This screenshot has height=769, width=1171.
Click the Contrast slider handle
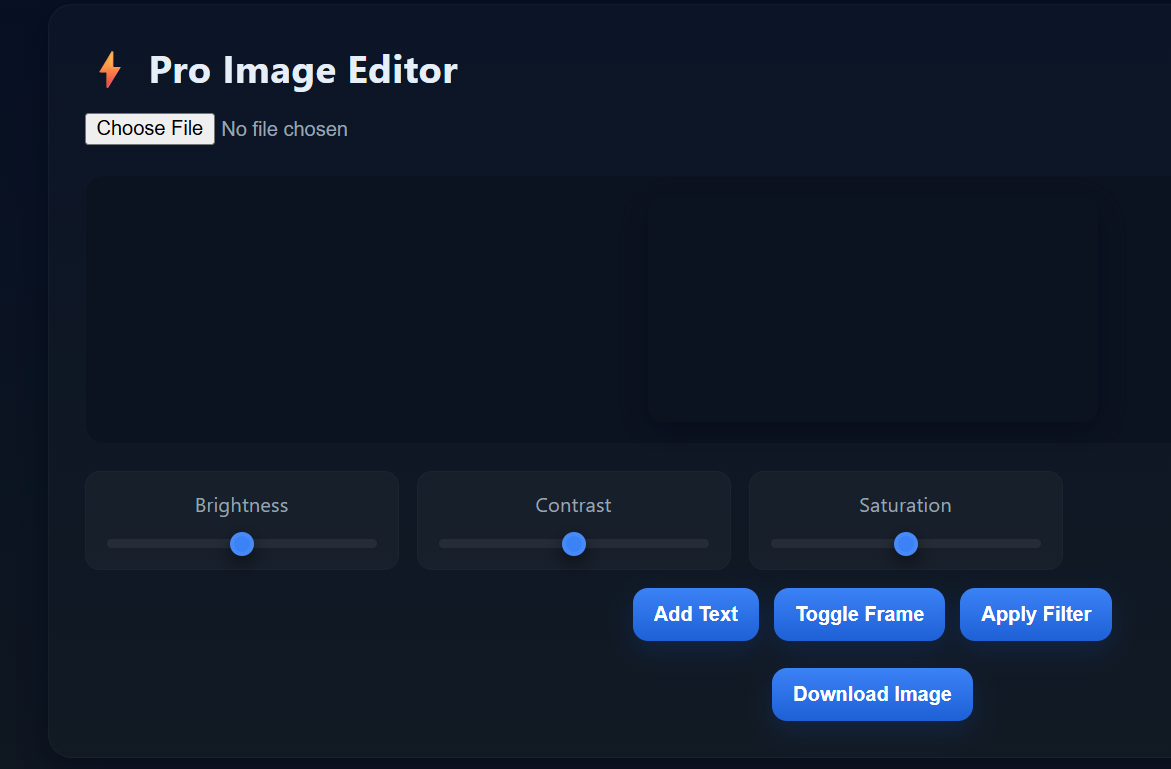click(x=574, y=544)
